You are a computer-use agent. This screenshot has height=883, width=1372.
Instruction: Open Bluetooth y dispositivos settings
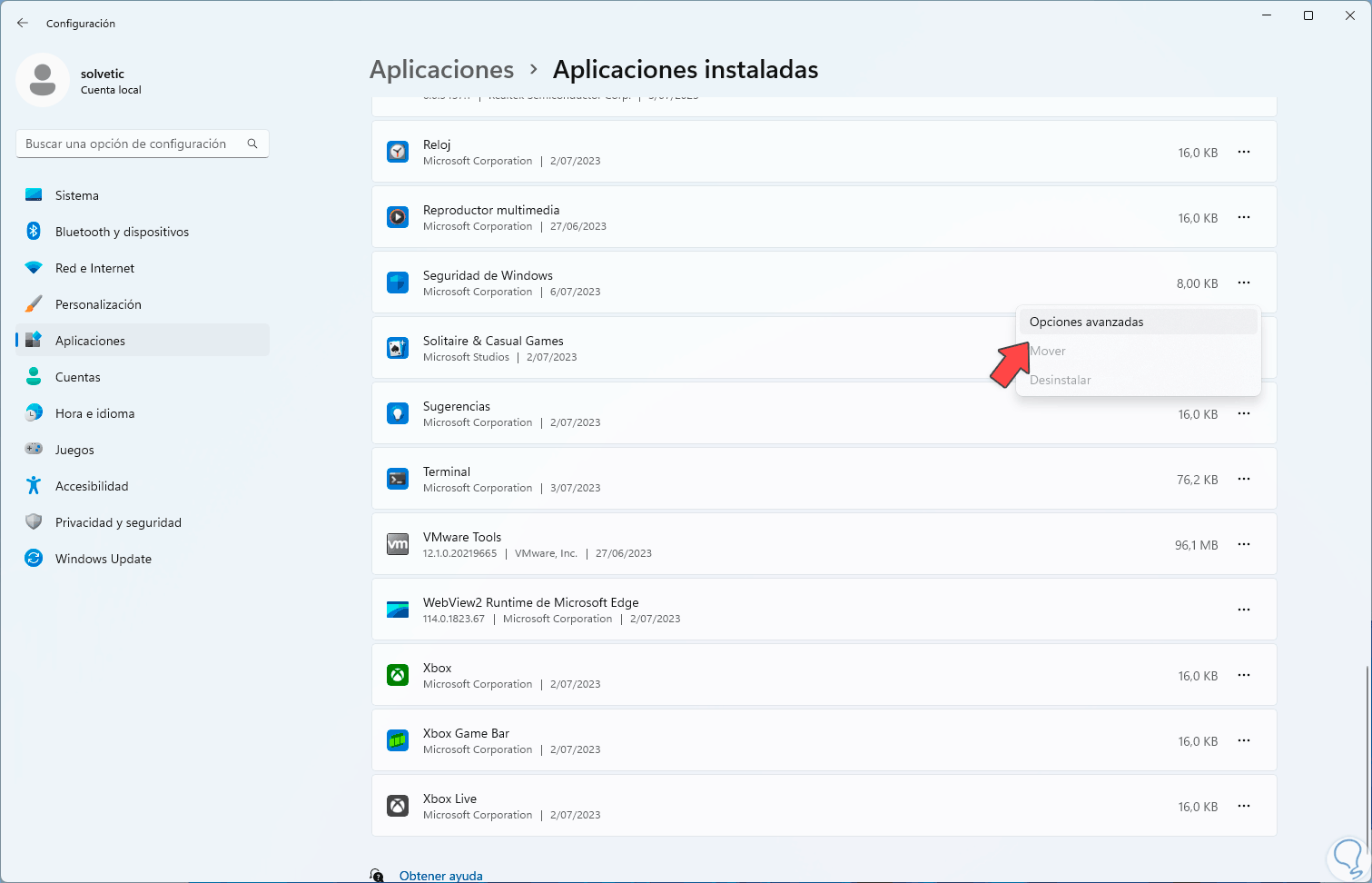pos(143,232)
